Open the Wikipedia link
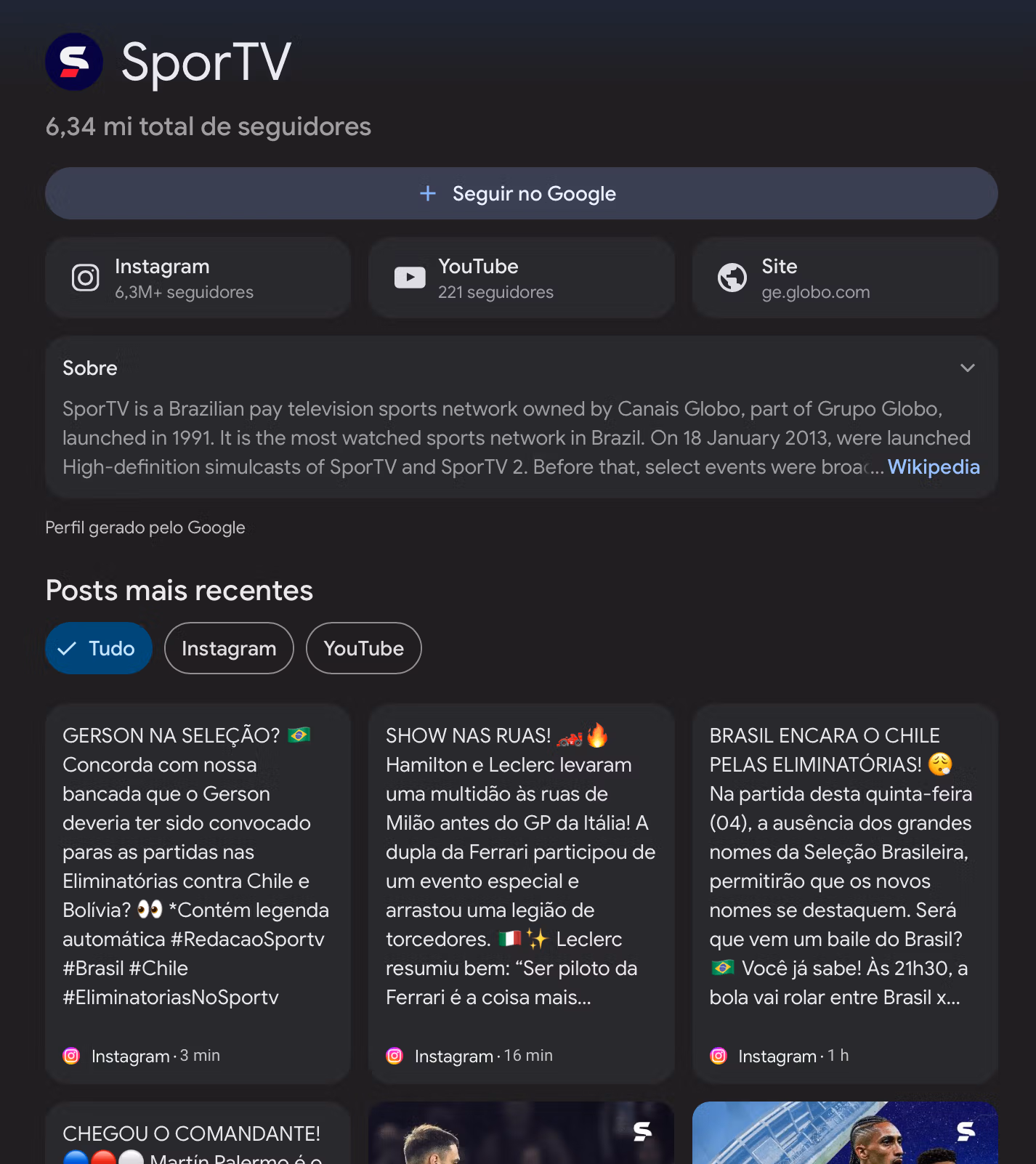The image size is (1036, 1164). click(x=934, y=467)
